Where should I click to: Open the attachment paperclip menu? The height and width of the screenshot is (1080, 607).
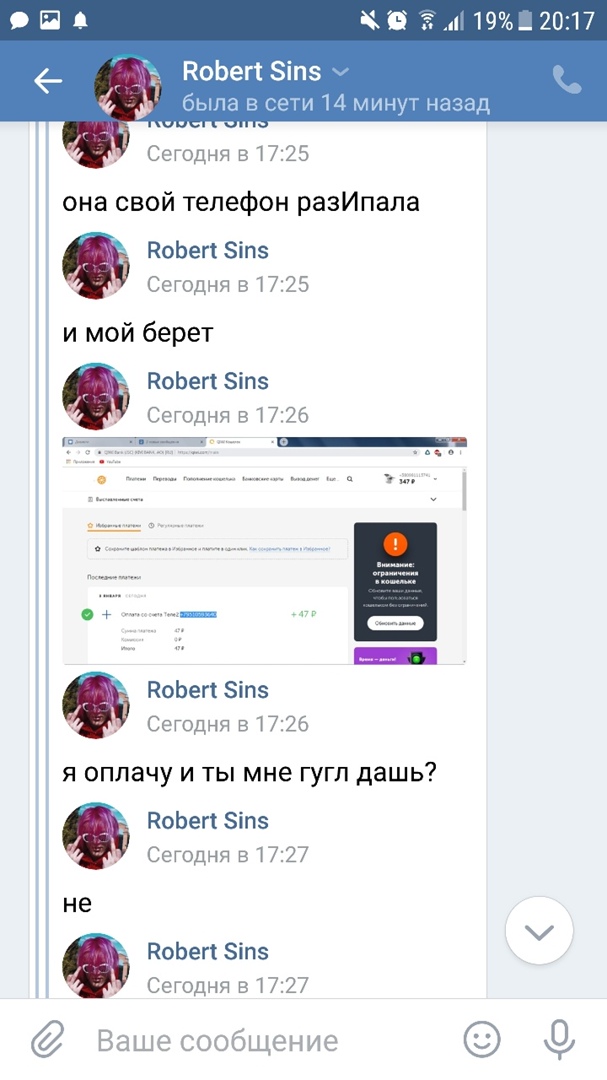(x=48, y=1039)
